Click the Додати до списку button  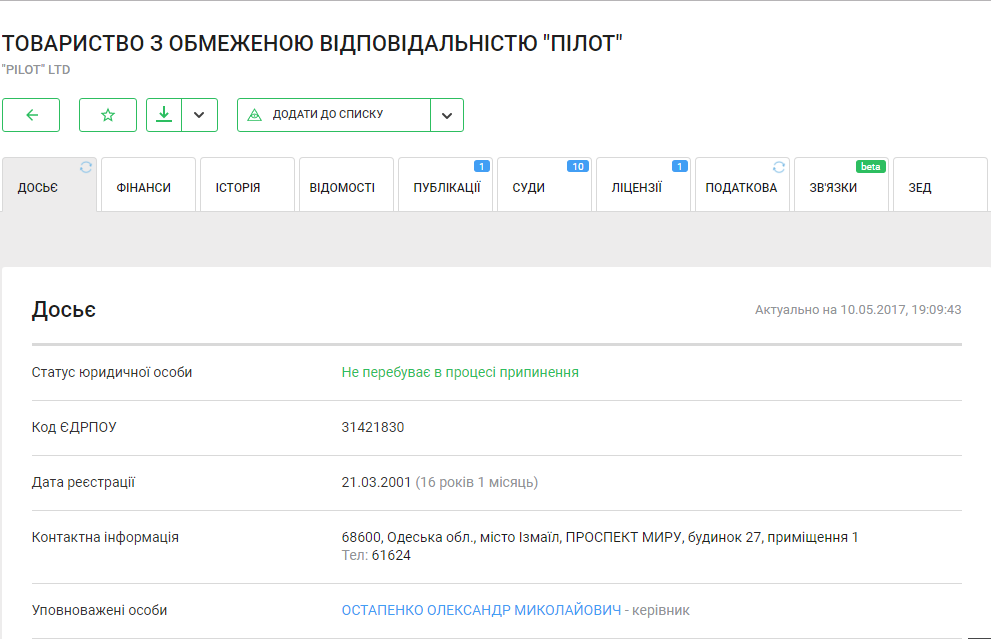point(328,115)
